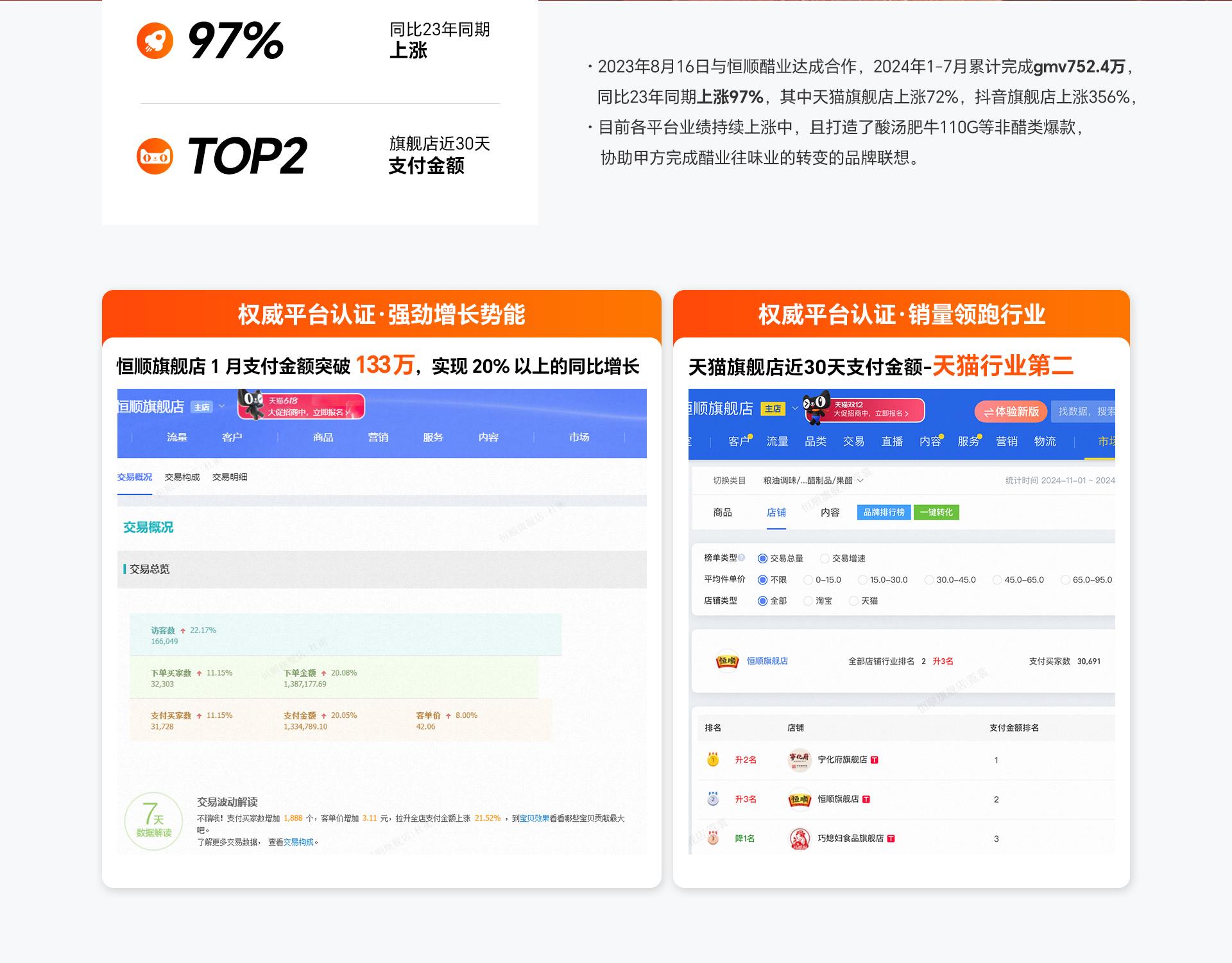The image size is (1232, 963).
Task: Switch to the 交易明细 tab
Action: tap(230, 477)
